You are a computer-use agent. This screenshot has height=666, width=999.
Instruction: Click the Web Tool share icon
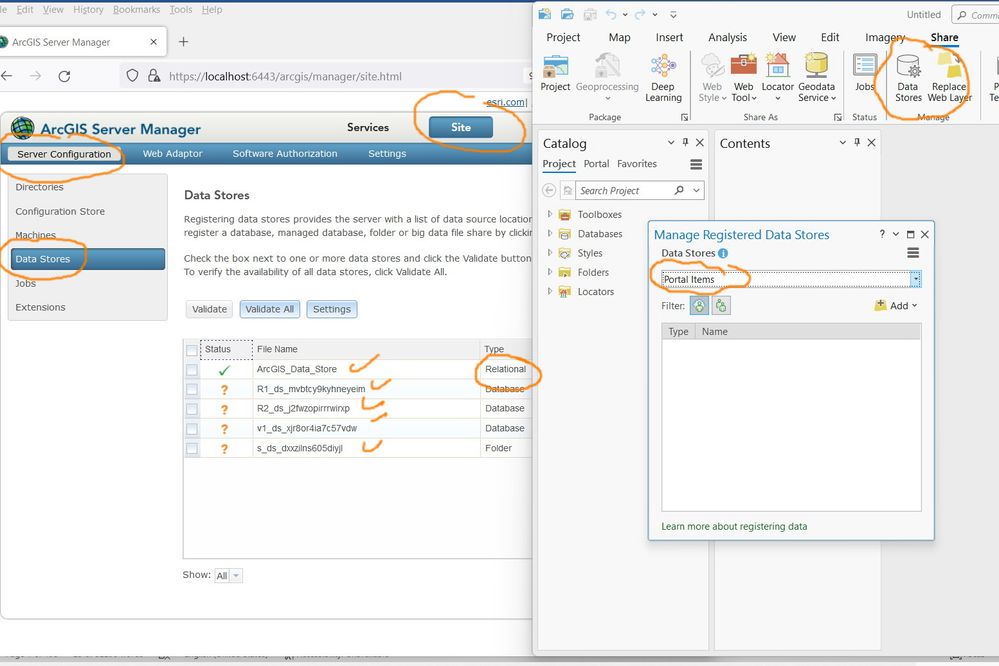(x=744, y=78)
